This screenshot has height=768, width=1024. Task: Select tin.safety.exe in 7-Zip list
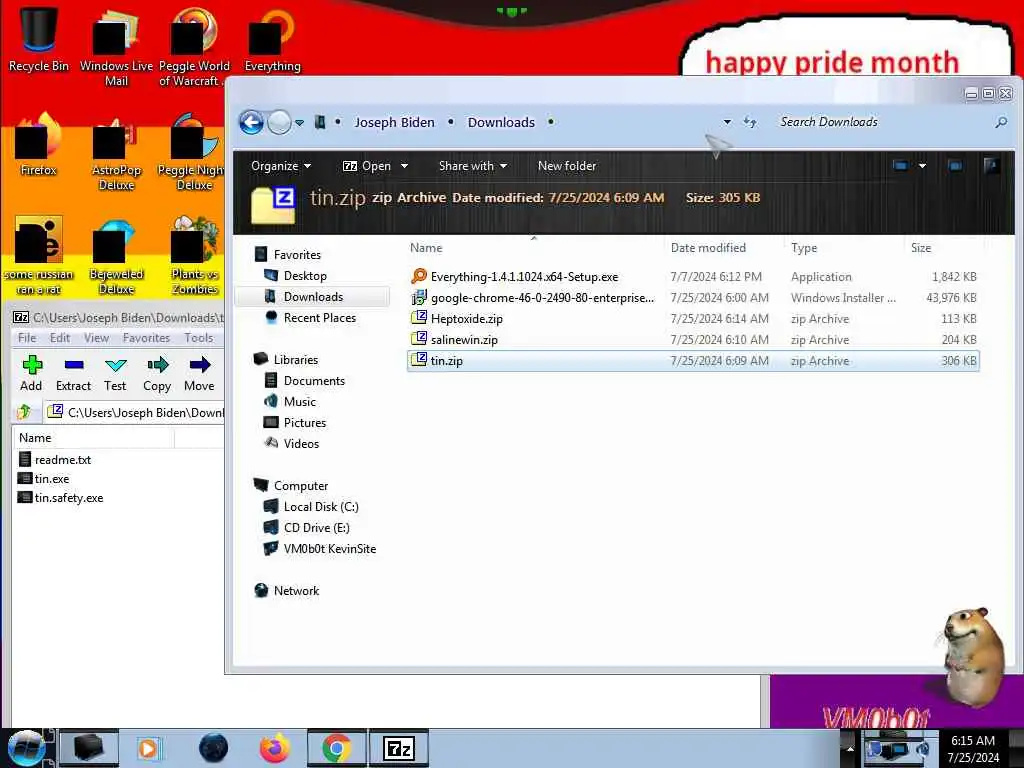point(61,498)
